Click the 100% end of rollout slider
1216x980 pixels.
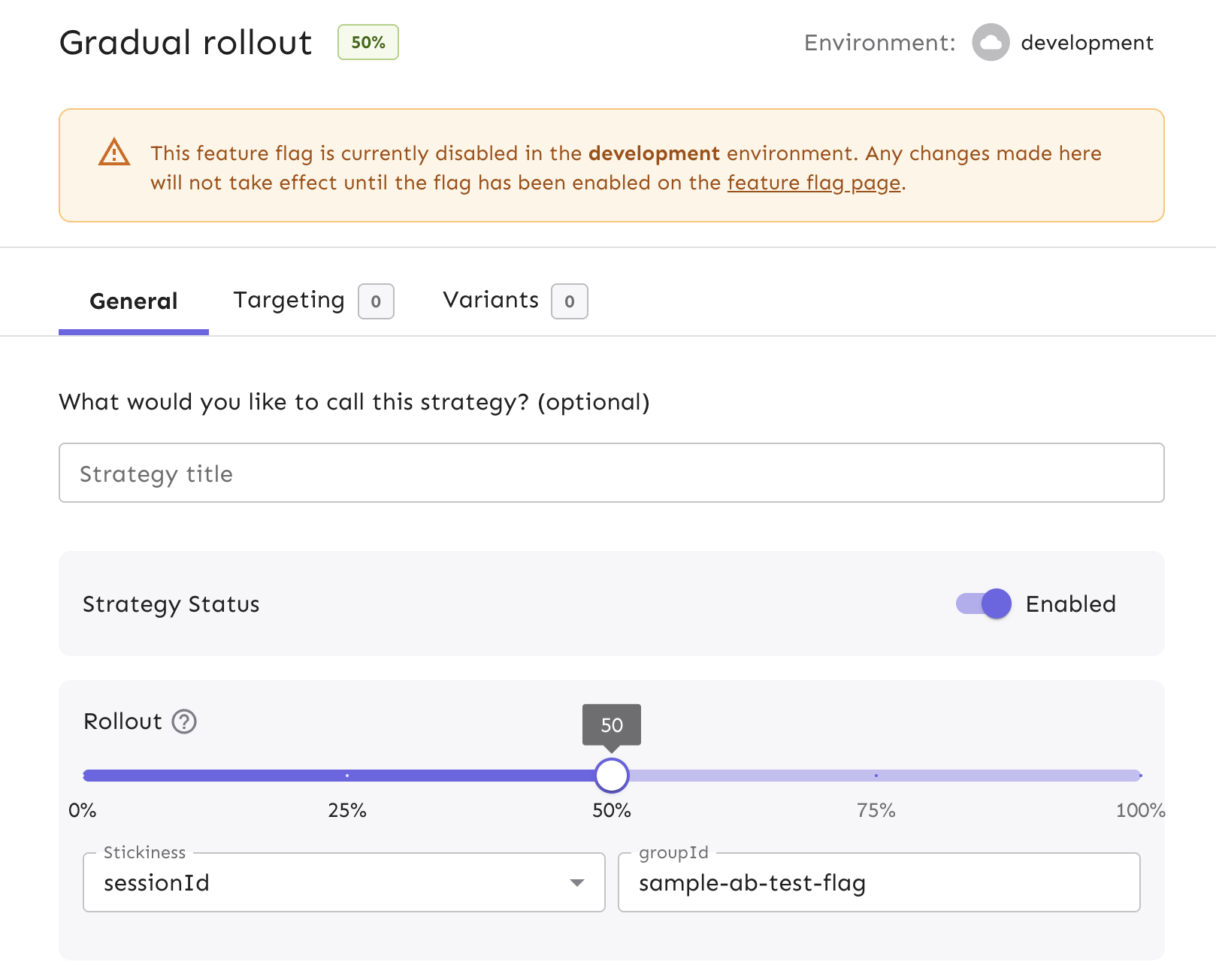[1139, 776]
